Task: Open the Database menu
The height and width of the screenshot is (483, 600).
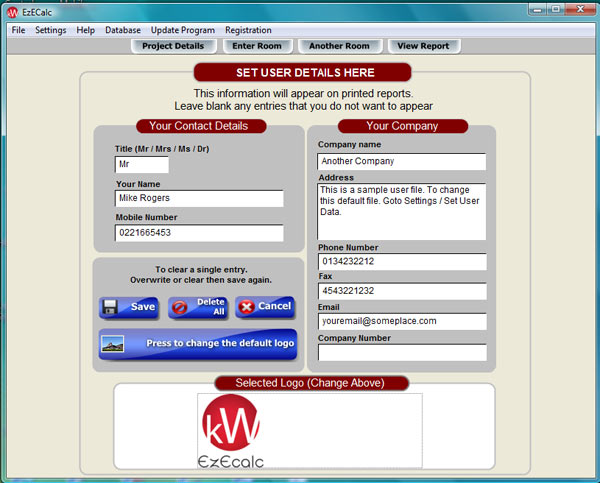Action: point(123,30)
